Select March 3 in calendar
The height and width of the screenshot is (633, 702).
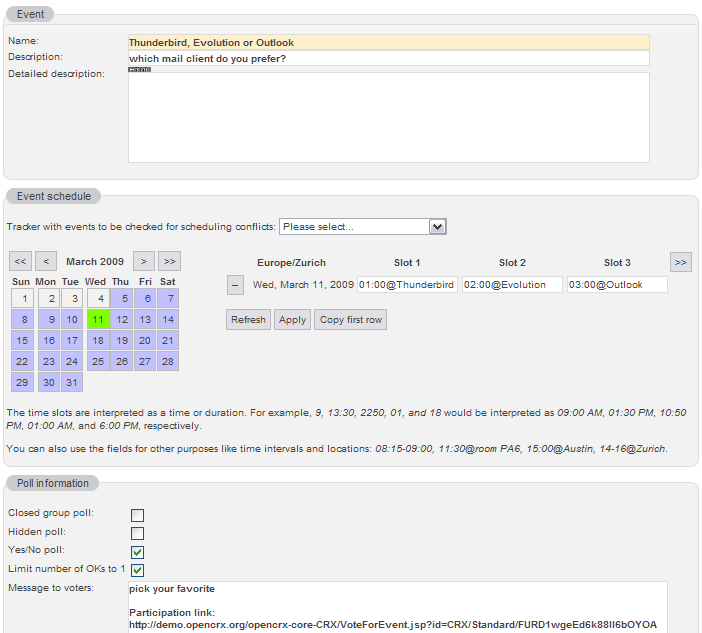click(x=72, y=299)
